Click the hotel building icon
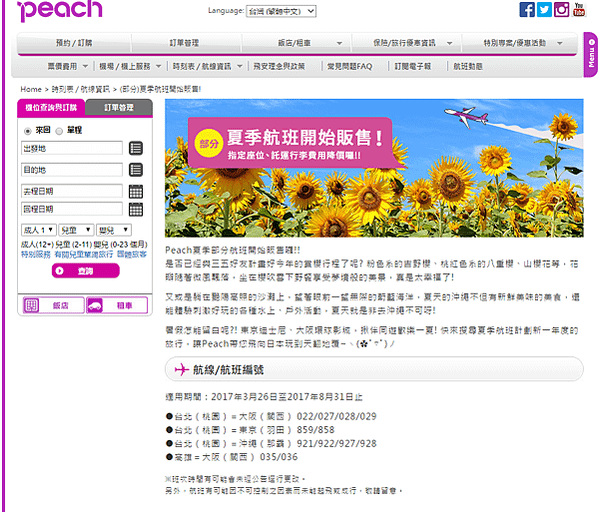 coord(31,305)
